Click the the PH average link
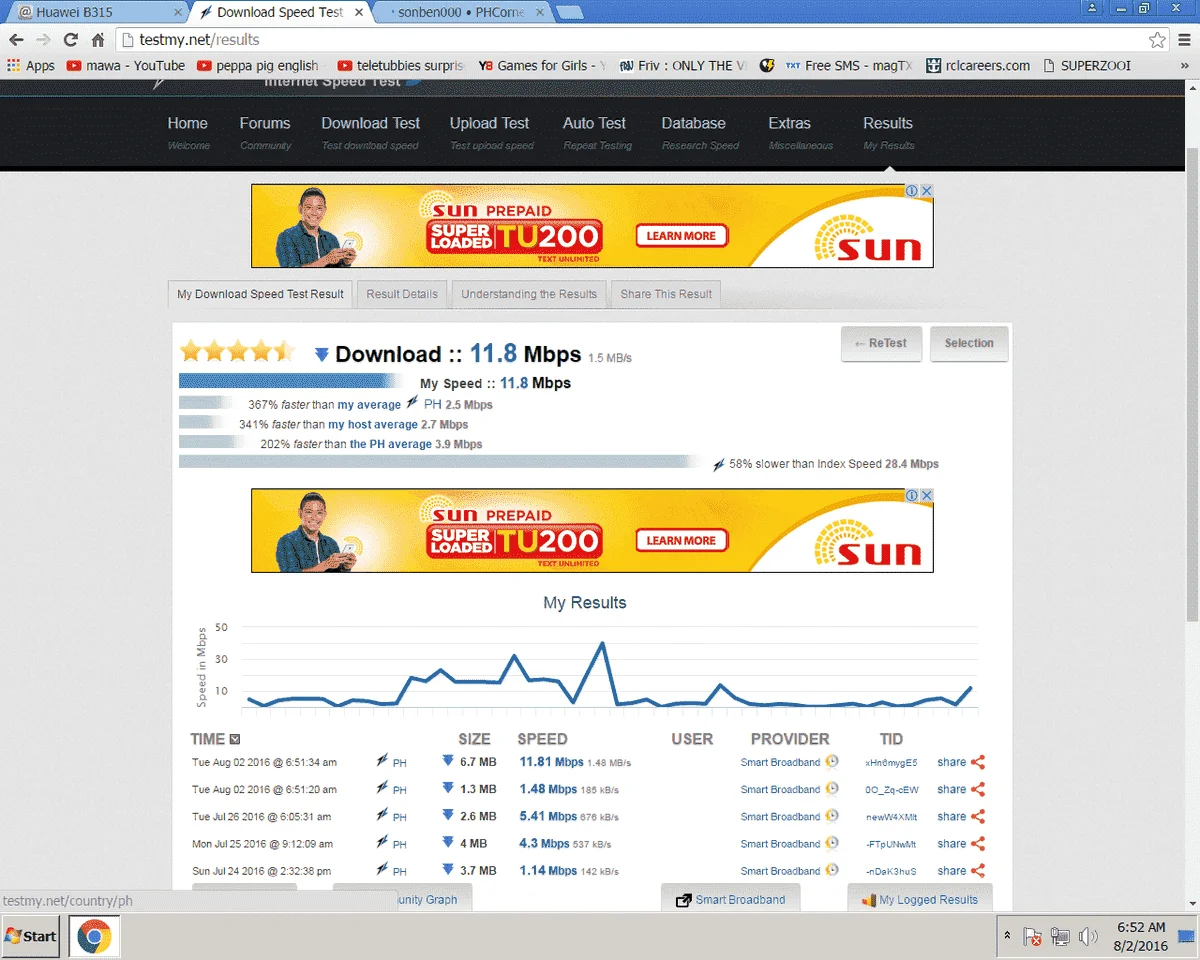This screenshot has height=960, width=1200. (x=391, y=444)
